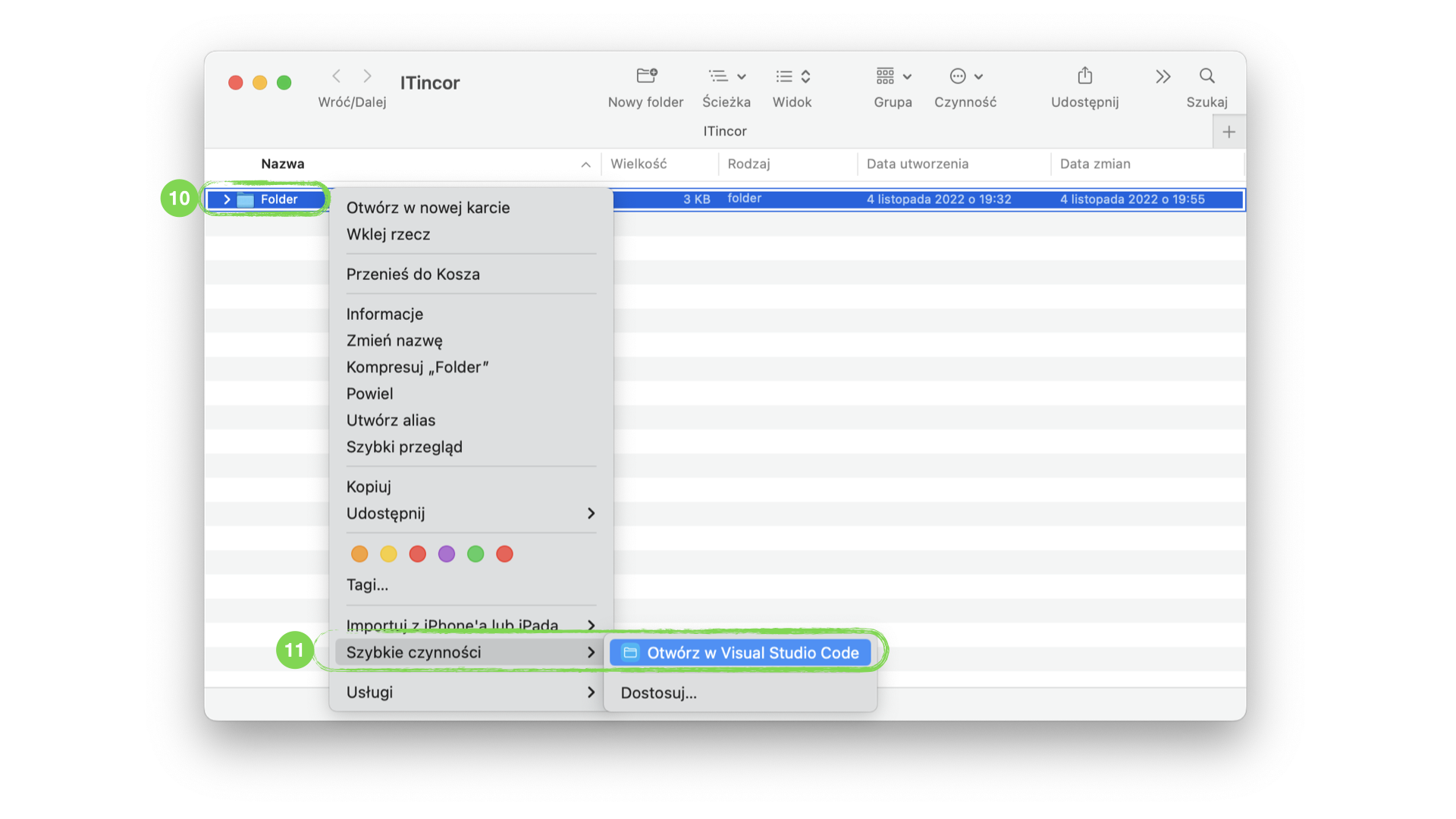Sort by Data utworzenia column header

coord(918,164)
